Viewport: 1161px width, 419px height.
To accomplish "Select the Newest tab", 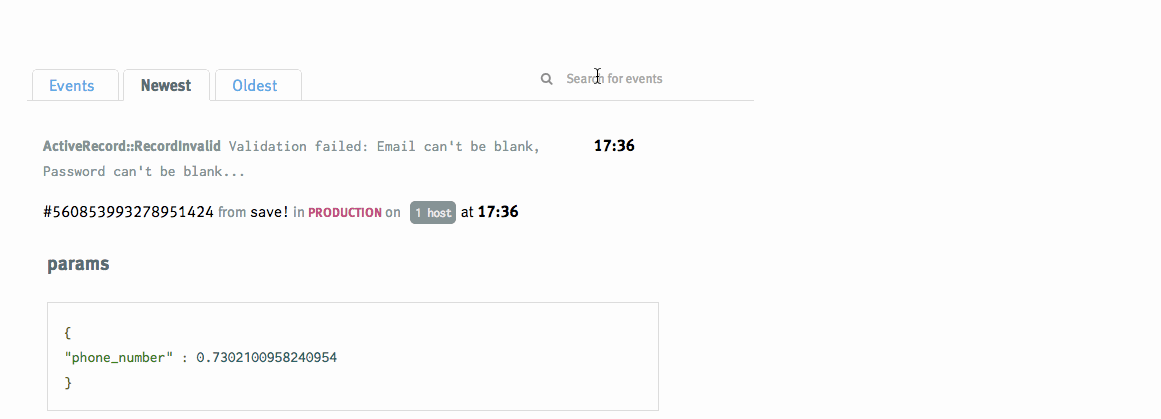I will (166, 86).
